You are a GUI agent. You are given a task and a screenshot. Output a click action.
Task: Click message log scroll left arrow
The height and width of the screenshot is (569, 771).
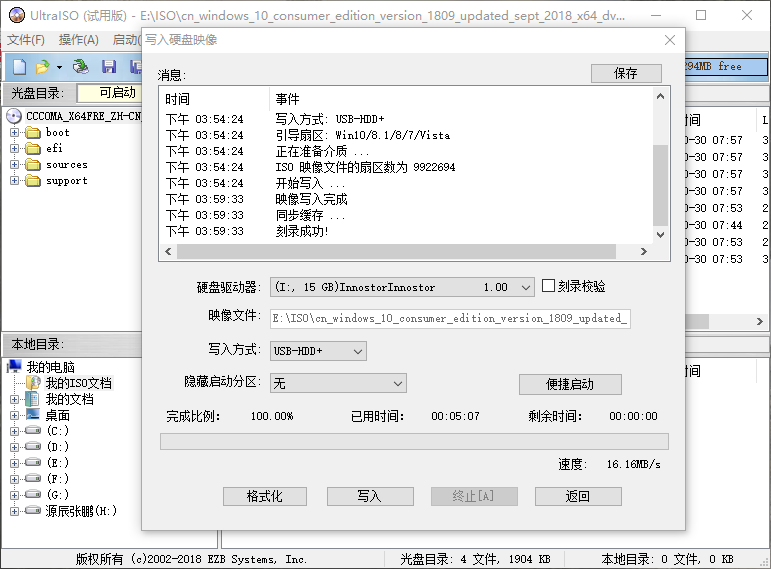tap(168, 251)
